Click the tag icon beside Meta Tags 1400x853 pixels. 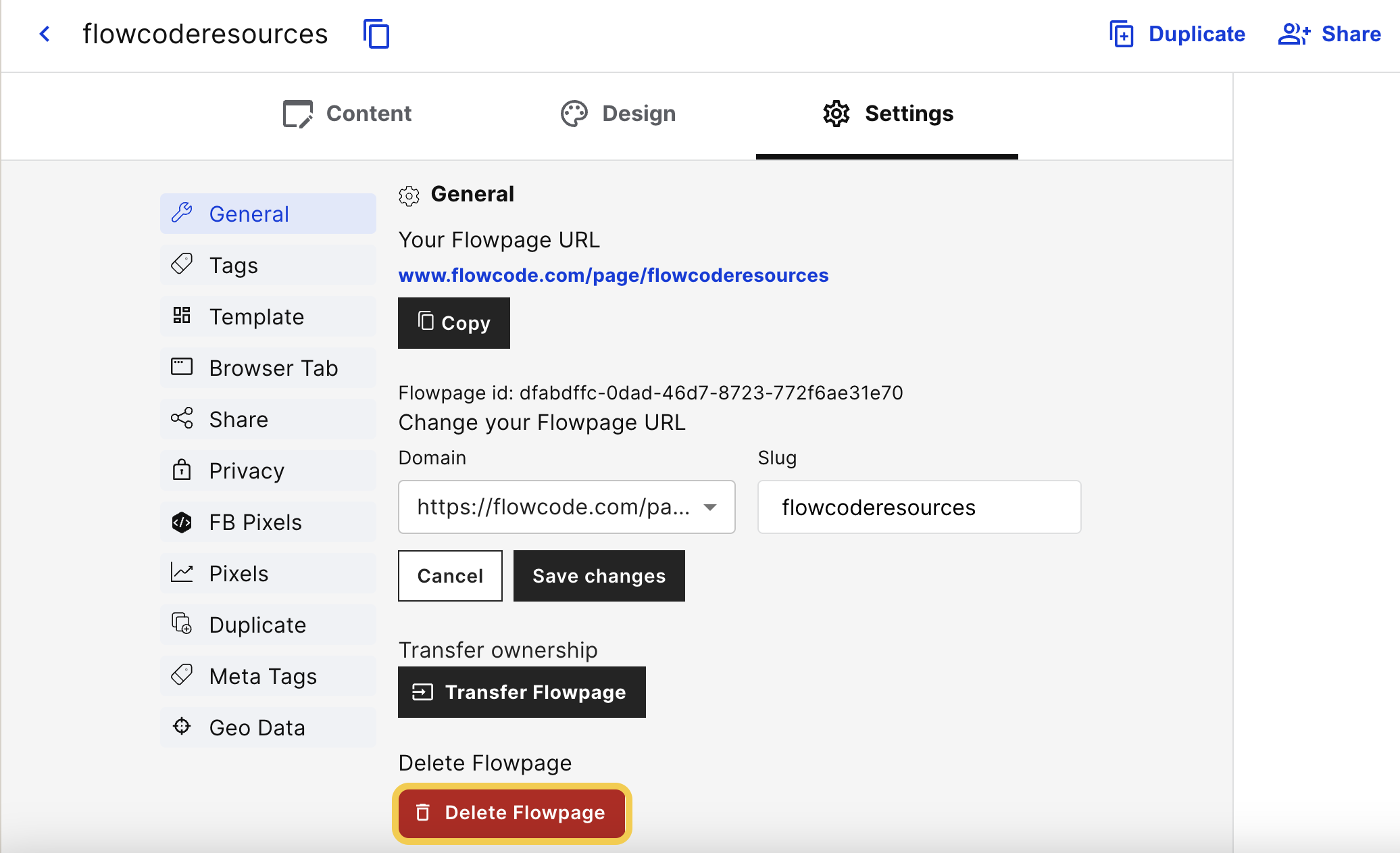182,675
